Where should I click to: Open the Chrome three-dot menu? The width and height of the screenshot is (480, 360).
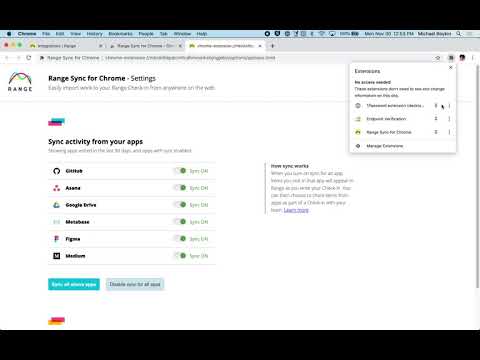coord(473,58)
